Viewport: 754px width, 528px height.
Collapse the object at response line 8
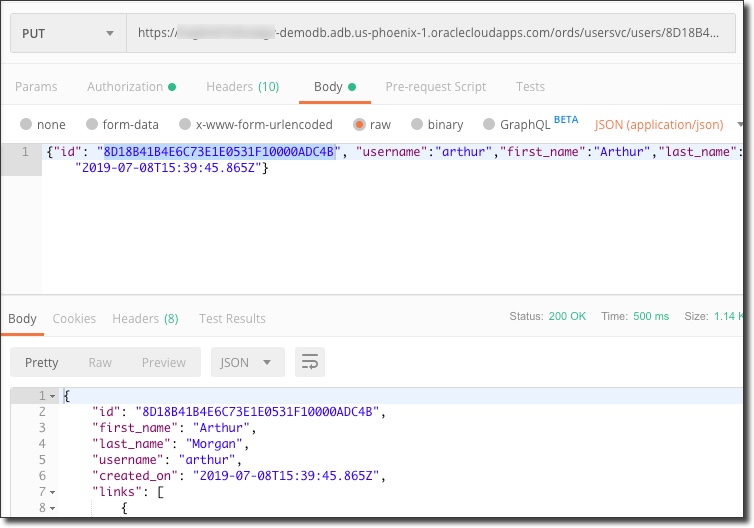pyautogui.click(x=52, y=508)
